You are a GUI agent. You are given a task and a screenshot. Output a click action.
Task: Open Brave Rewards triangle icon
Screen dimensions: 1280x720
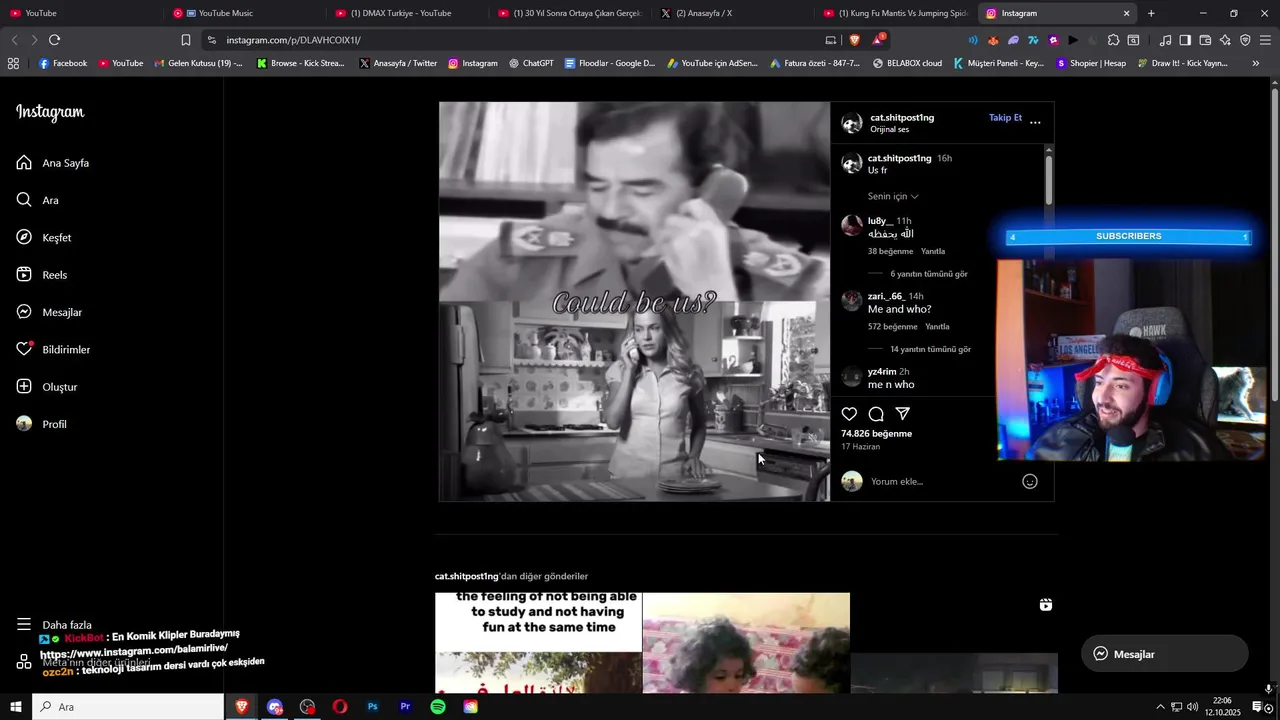(878, 40)
